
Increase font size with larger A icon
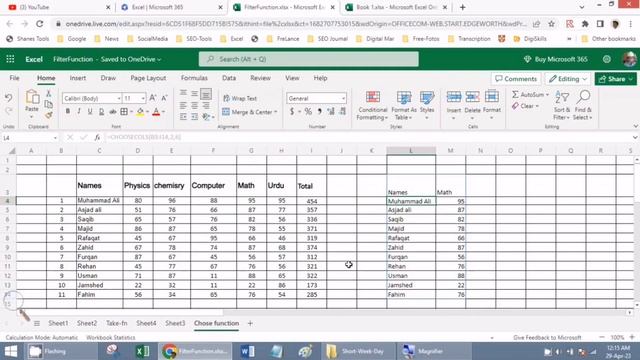tap(153, 98)
